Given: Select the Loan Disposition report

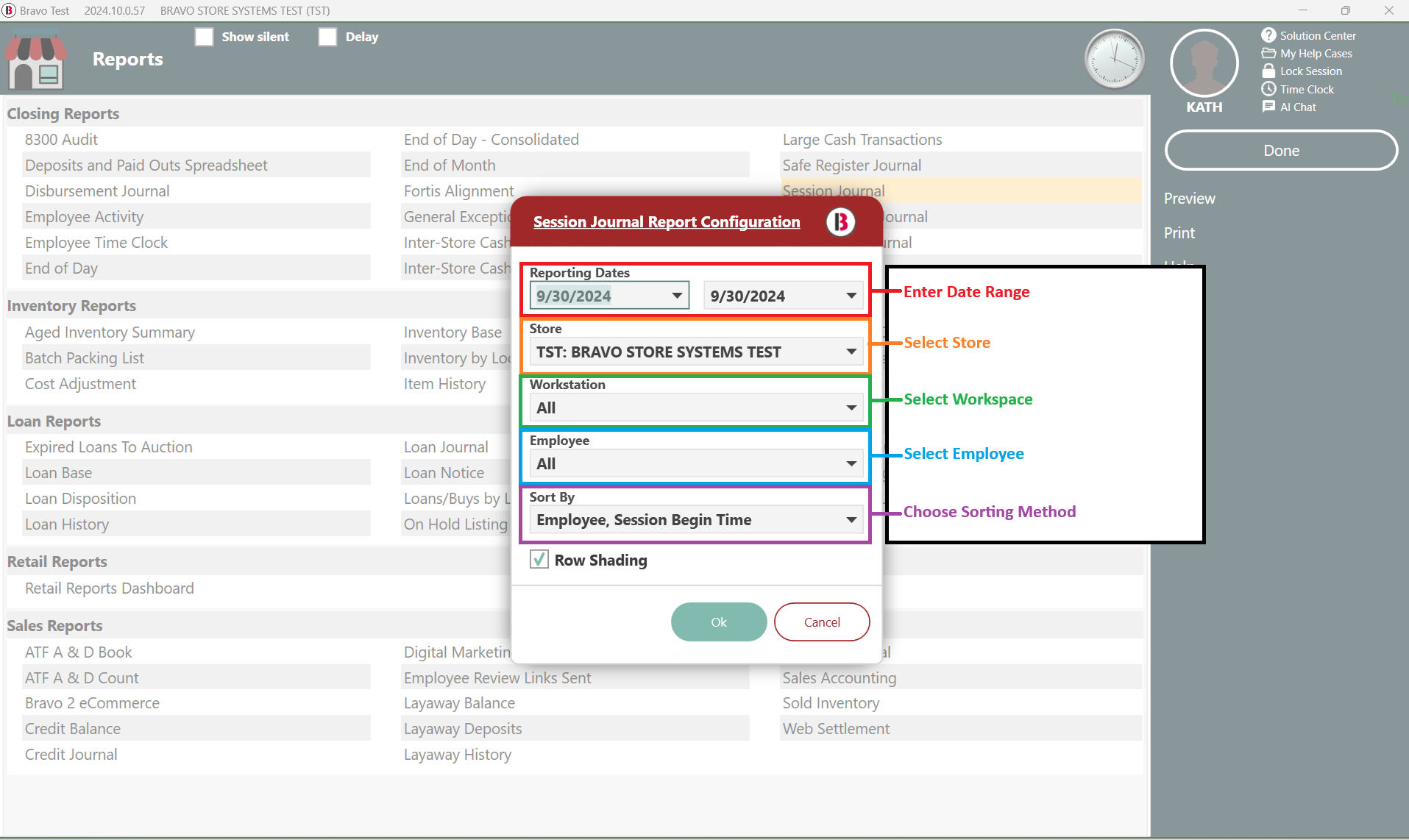Looking at the screenshot, I should [x=80, y=498].
